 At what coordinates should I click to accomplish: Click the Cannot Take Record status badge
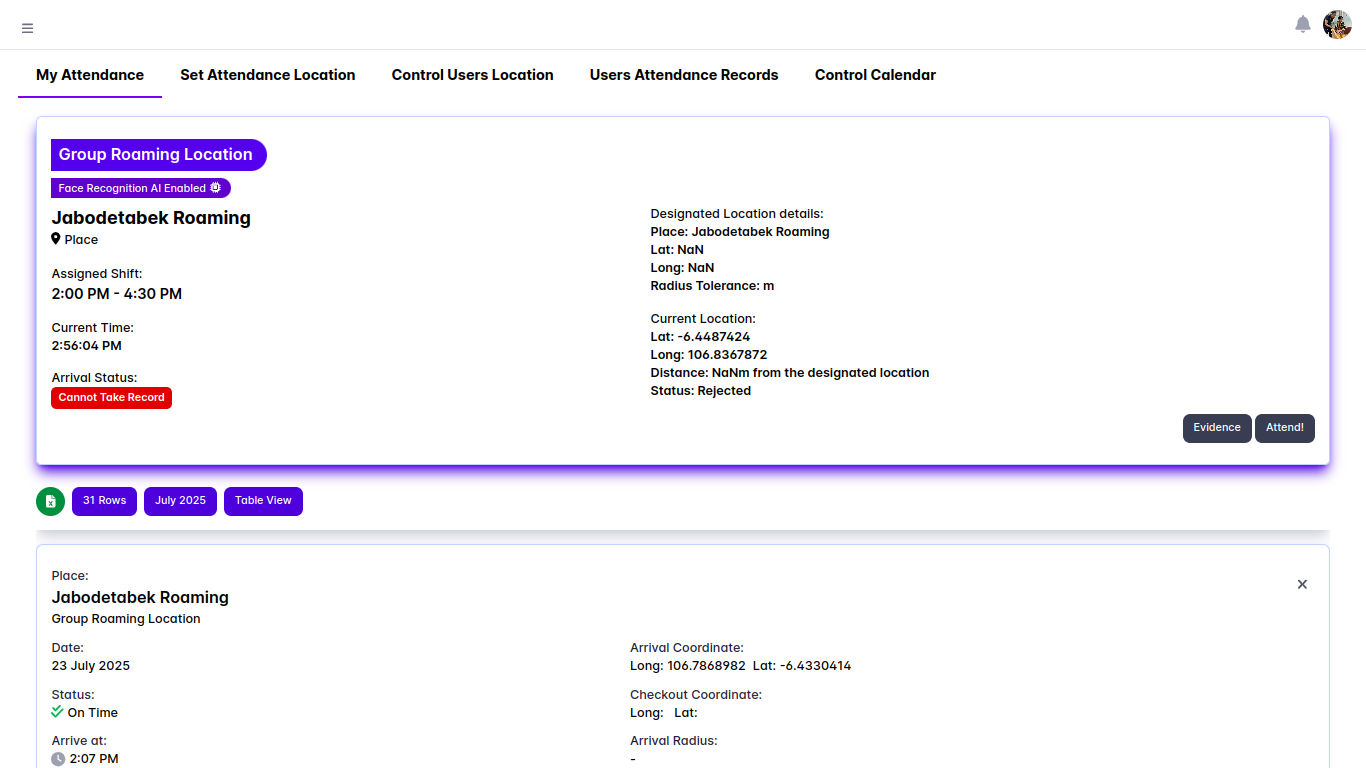click(111, 398)
